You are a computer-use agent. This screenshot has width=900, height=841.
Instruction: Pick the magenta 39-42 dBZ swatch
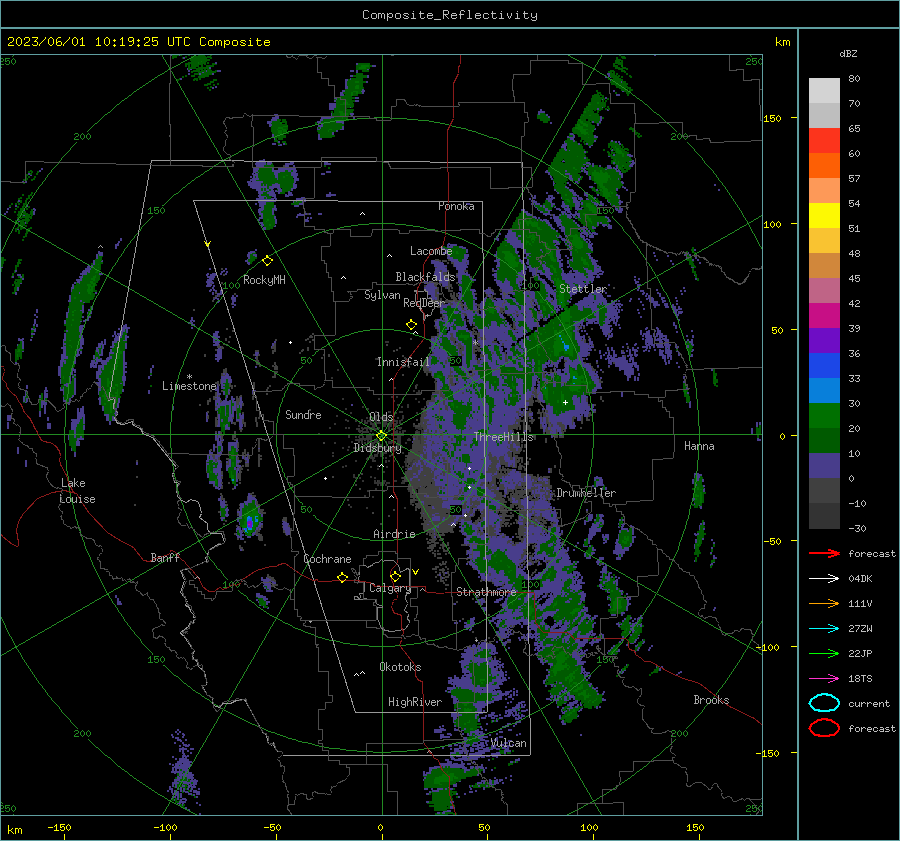[x=824, y=316]
